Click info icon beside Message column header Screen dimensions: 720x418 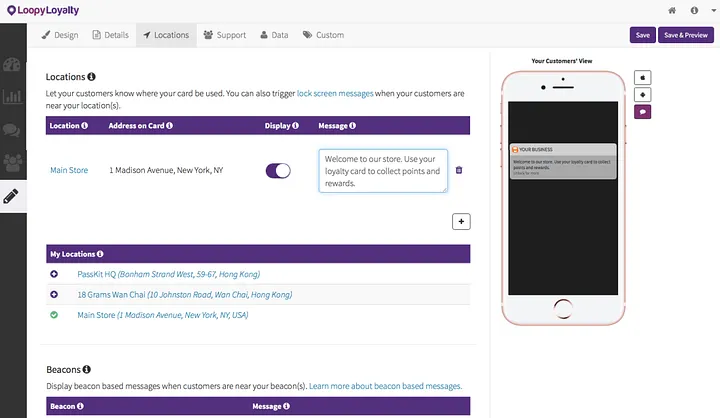point(352,125)
